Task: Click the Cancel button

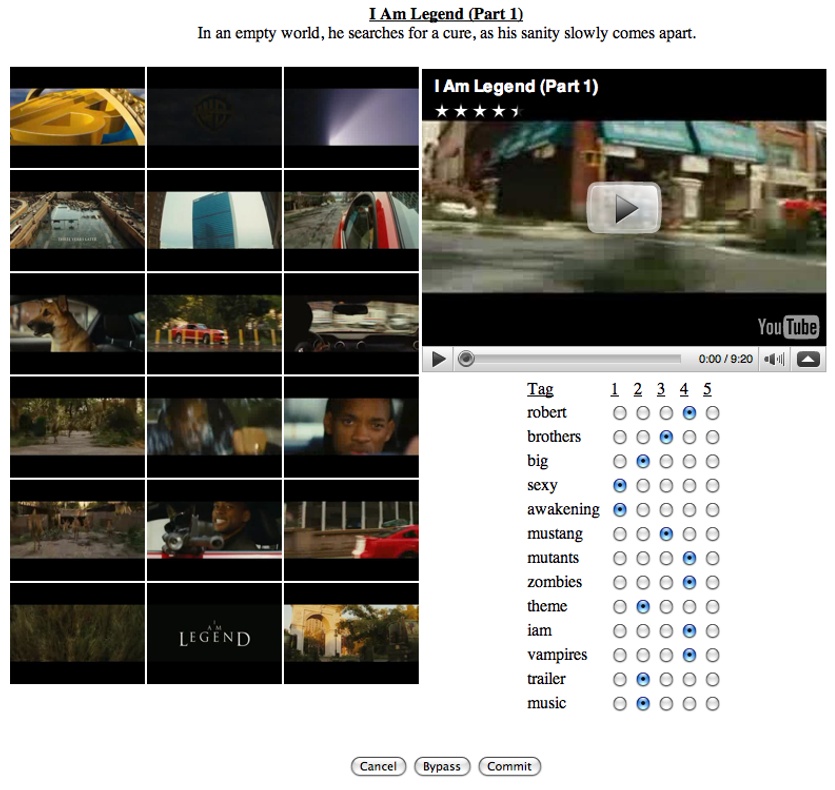Action: pos(378,767)
